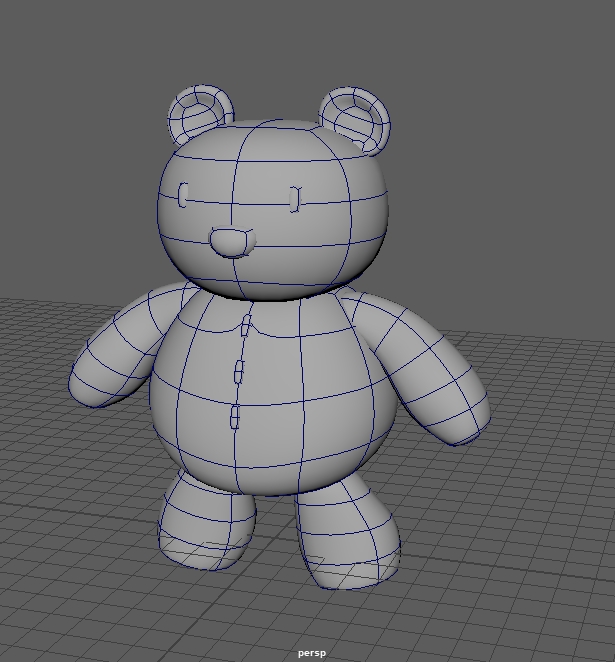The image size is (615, 662).
Task: Select the bottom button on the belly
Action: [x=235, y=416]
